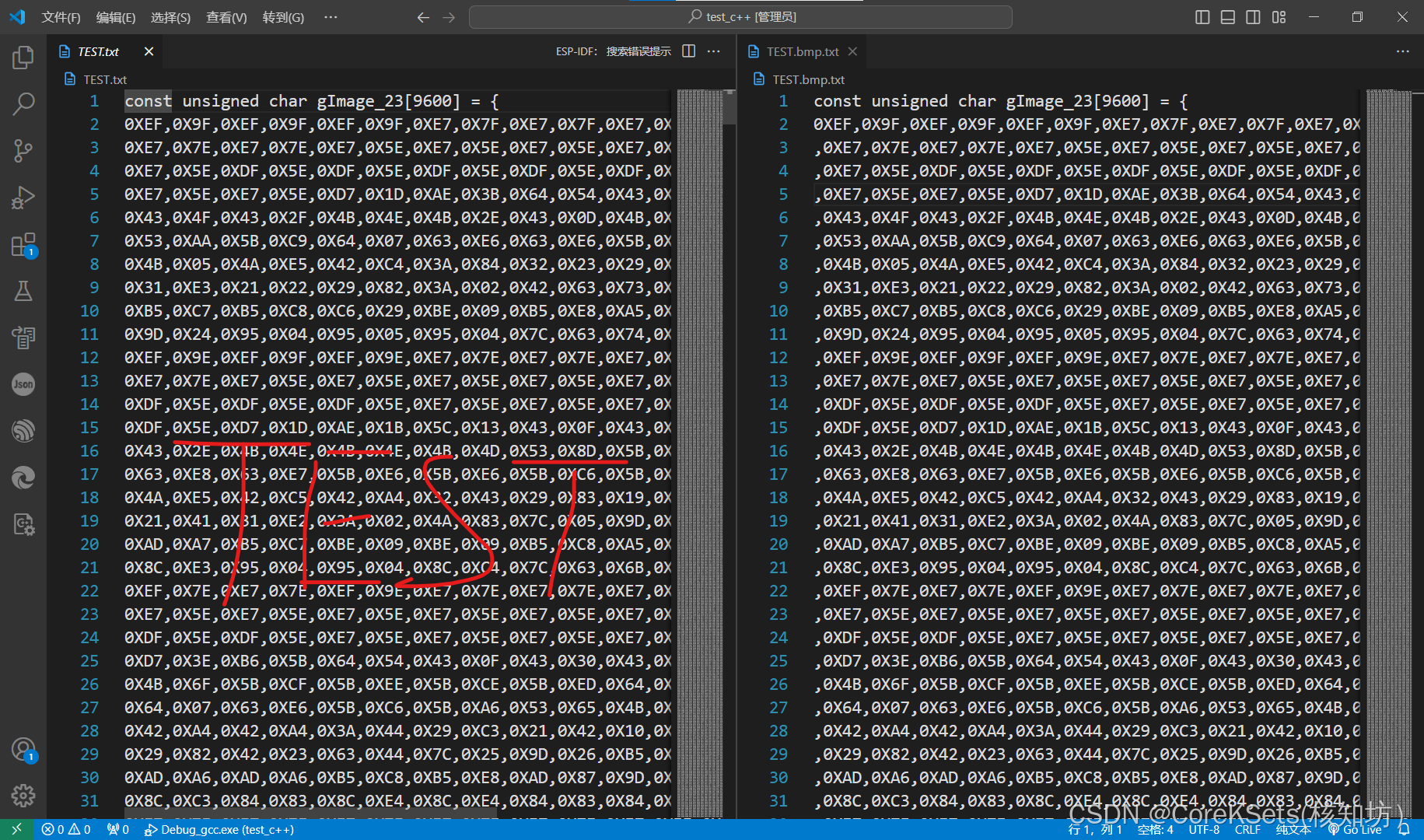
Task: Toggle the secondary side bar
Action: 1253,16
